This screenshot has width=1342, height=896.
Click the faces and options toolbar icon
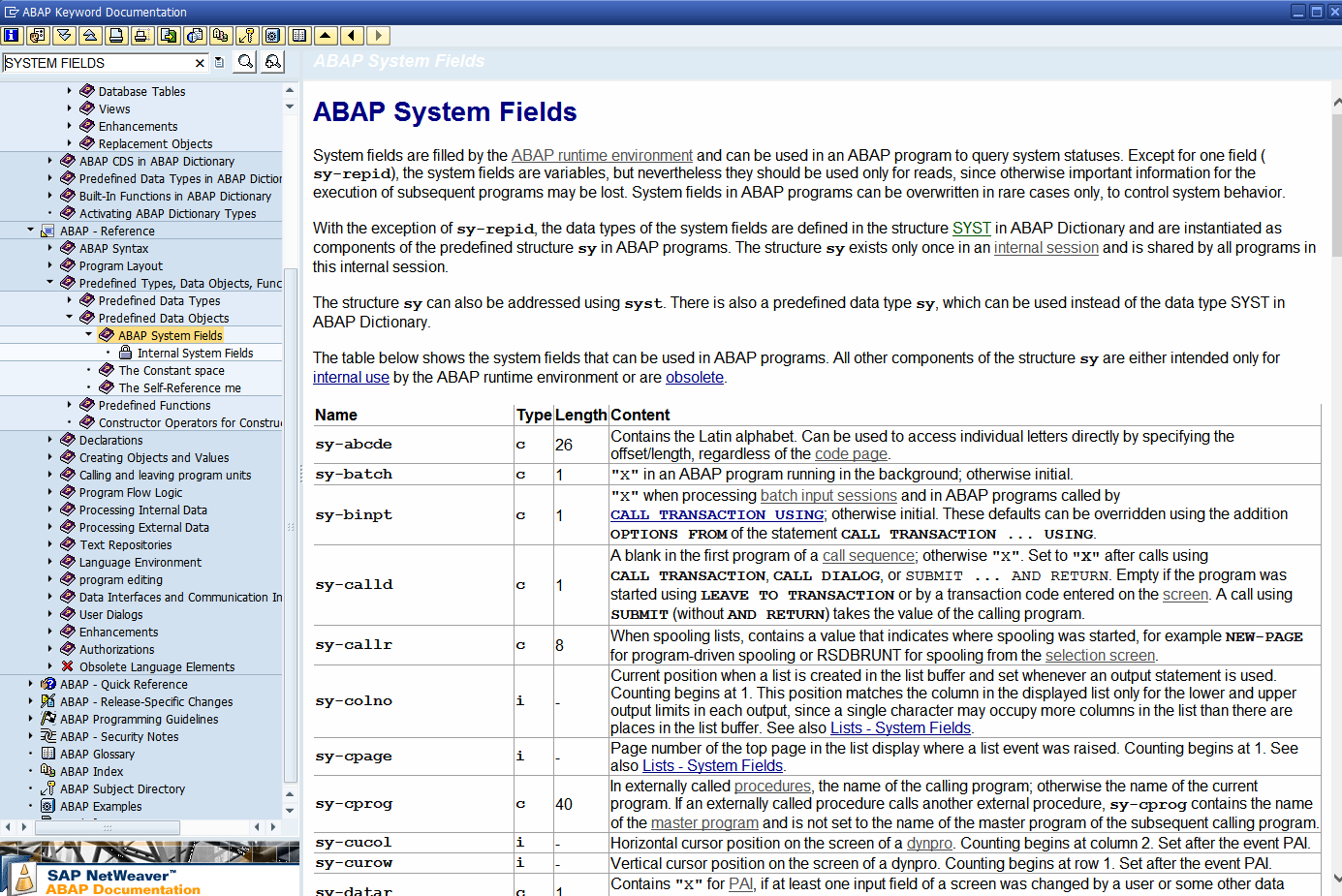(38, 36)
